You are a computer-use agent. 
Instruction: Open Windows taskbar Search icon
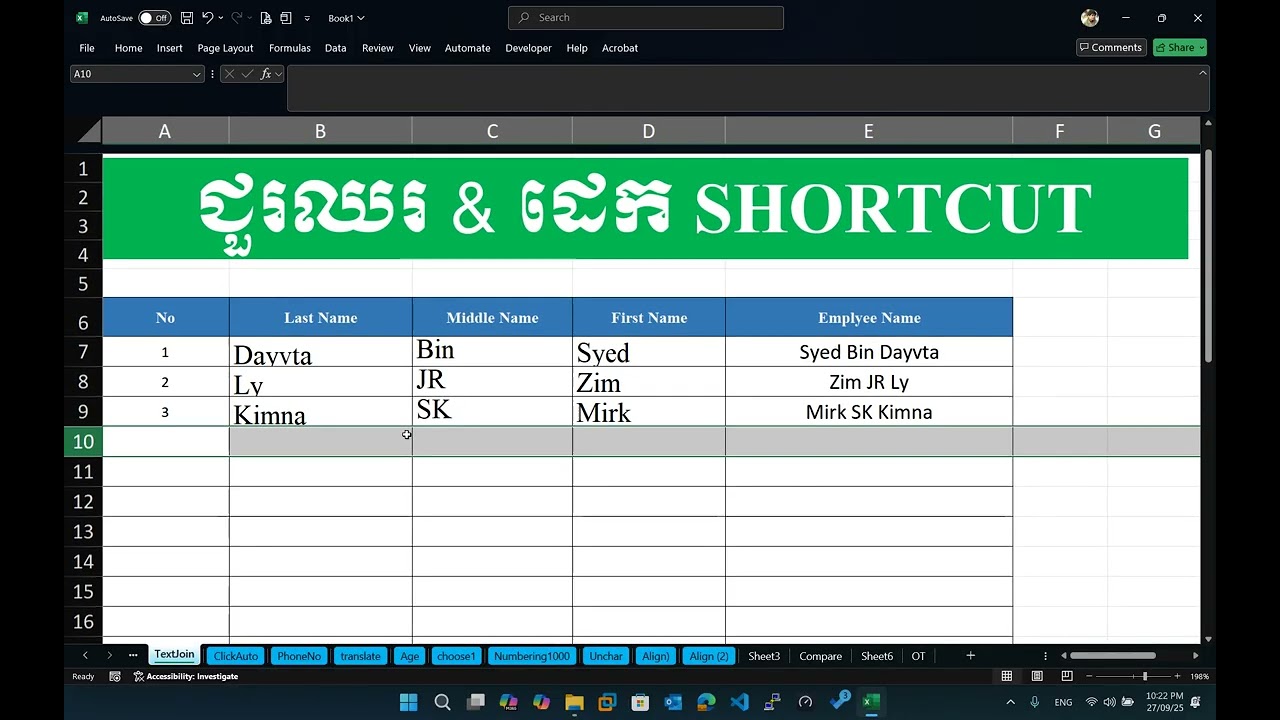[x=442, y=702]
